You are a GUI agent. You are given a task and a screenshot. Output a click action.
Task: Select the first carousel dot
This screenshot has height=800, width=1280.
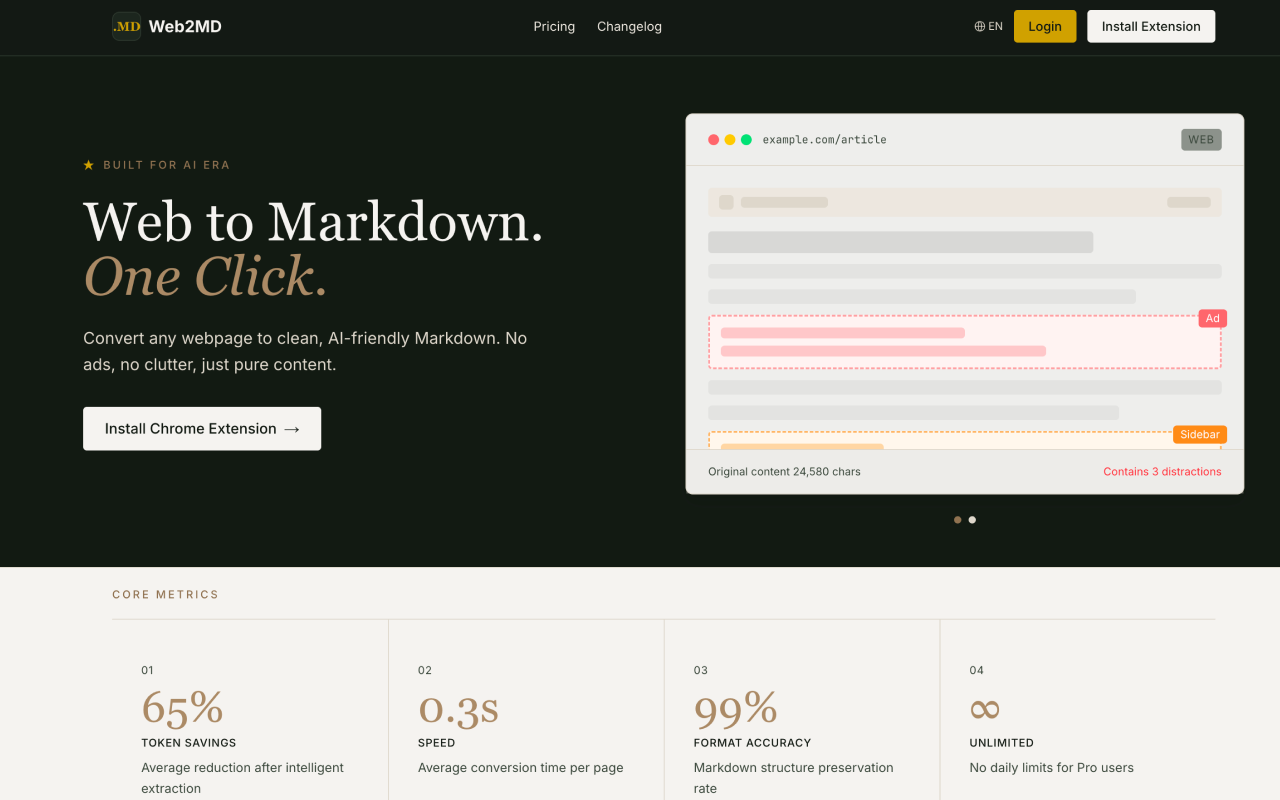pyautogui.click(x=958, y=520)
